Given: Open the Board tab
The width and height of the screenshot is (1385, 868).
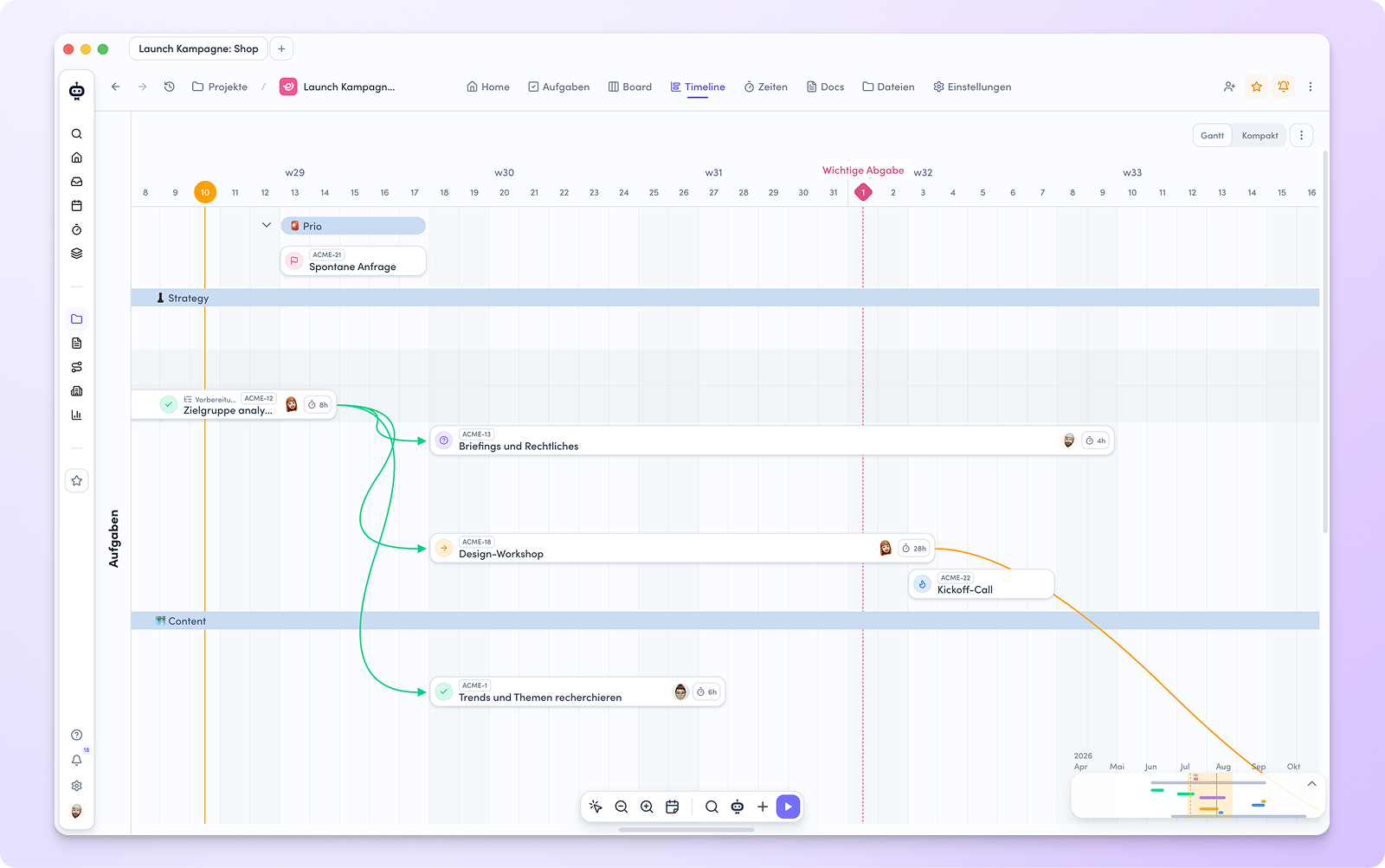Looking at the screenshot, I should click(630, 87).
